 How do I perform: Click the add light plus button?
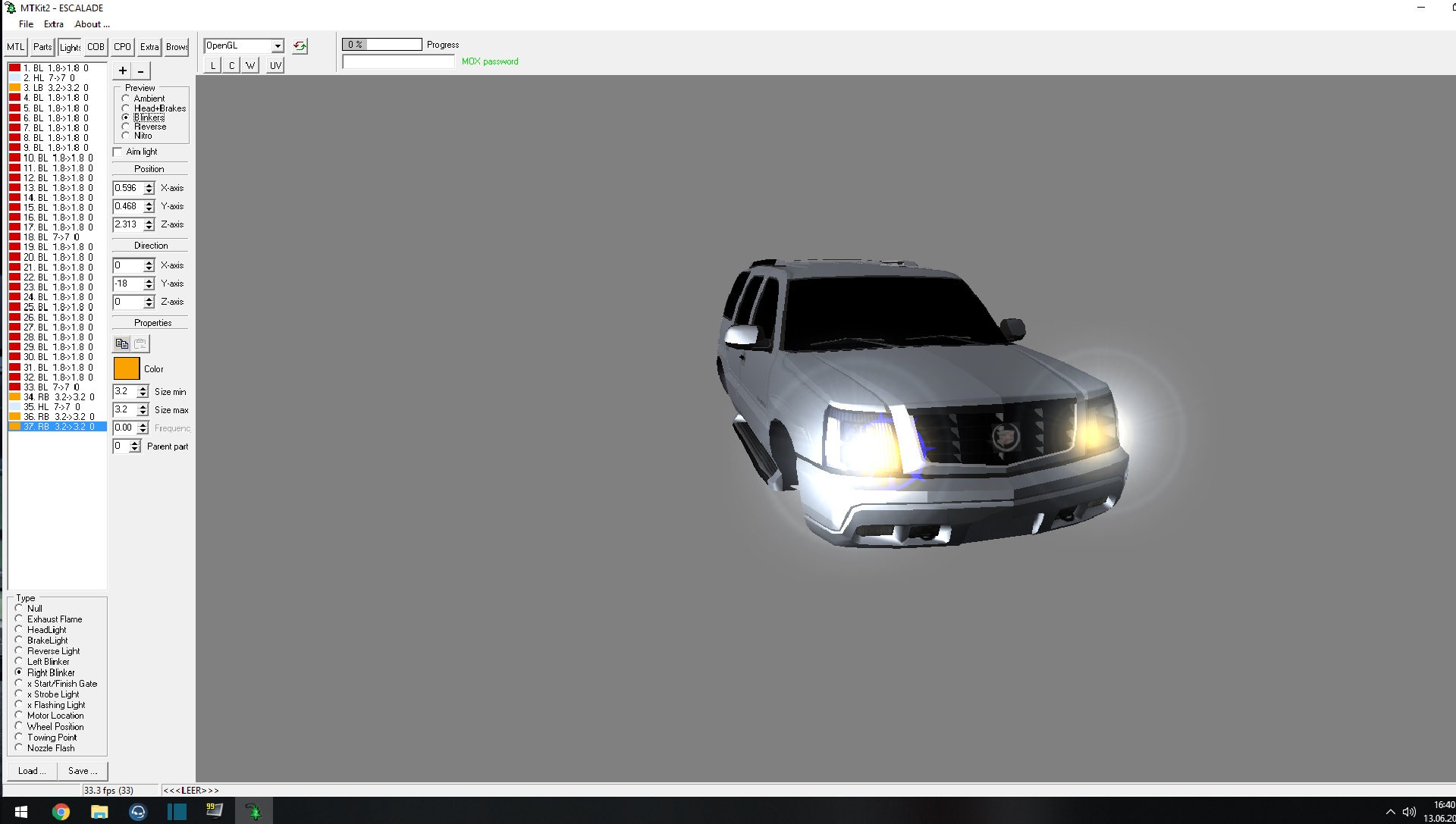[x=122, y=70]
